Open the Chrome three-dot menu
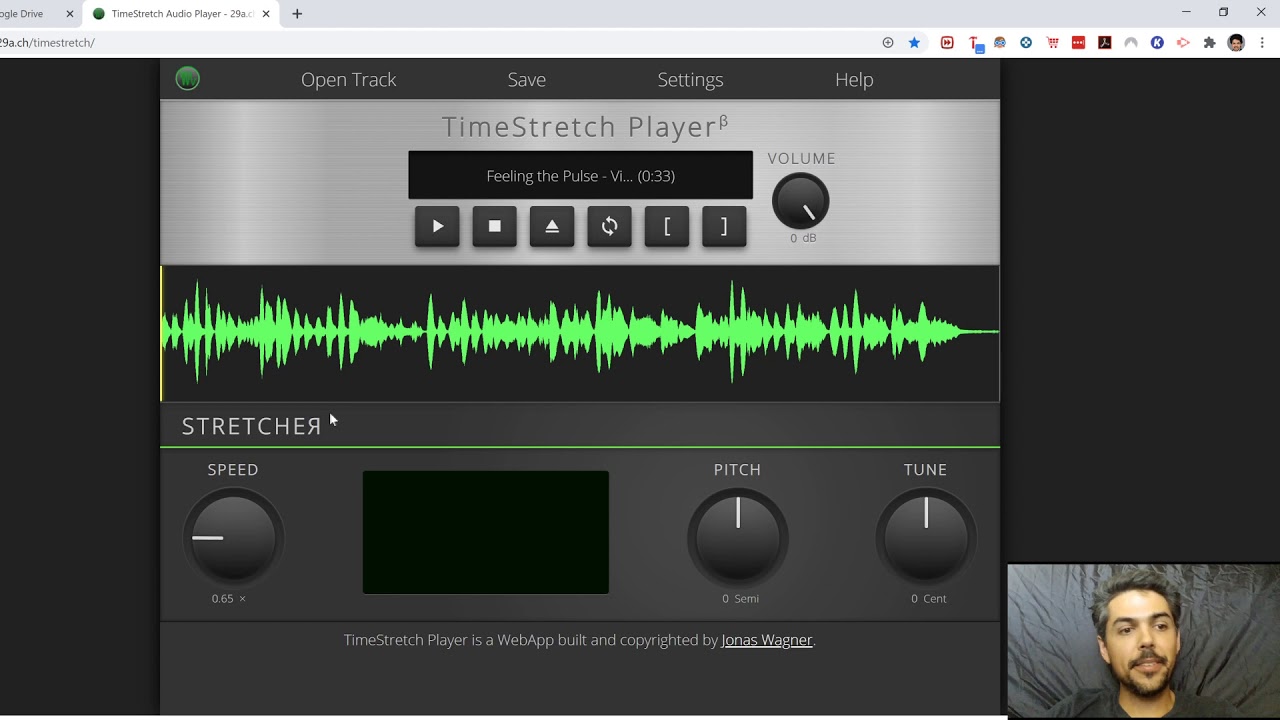 point(1262,43)
